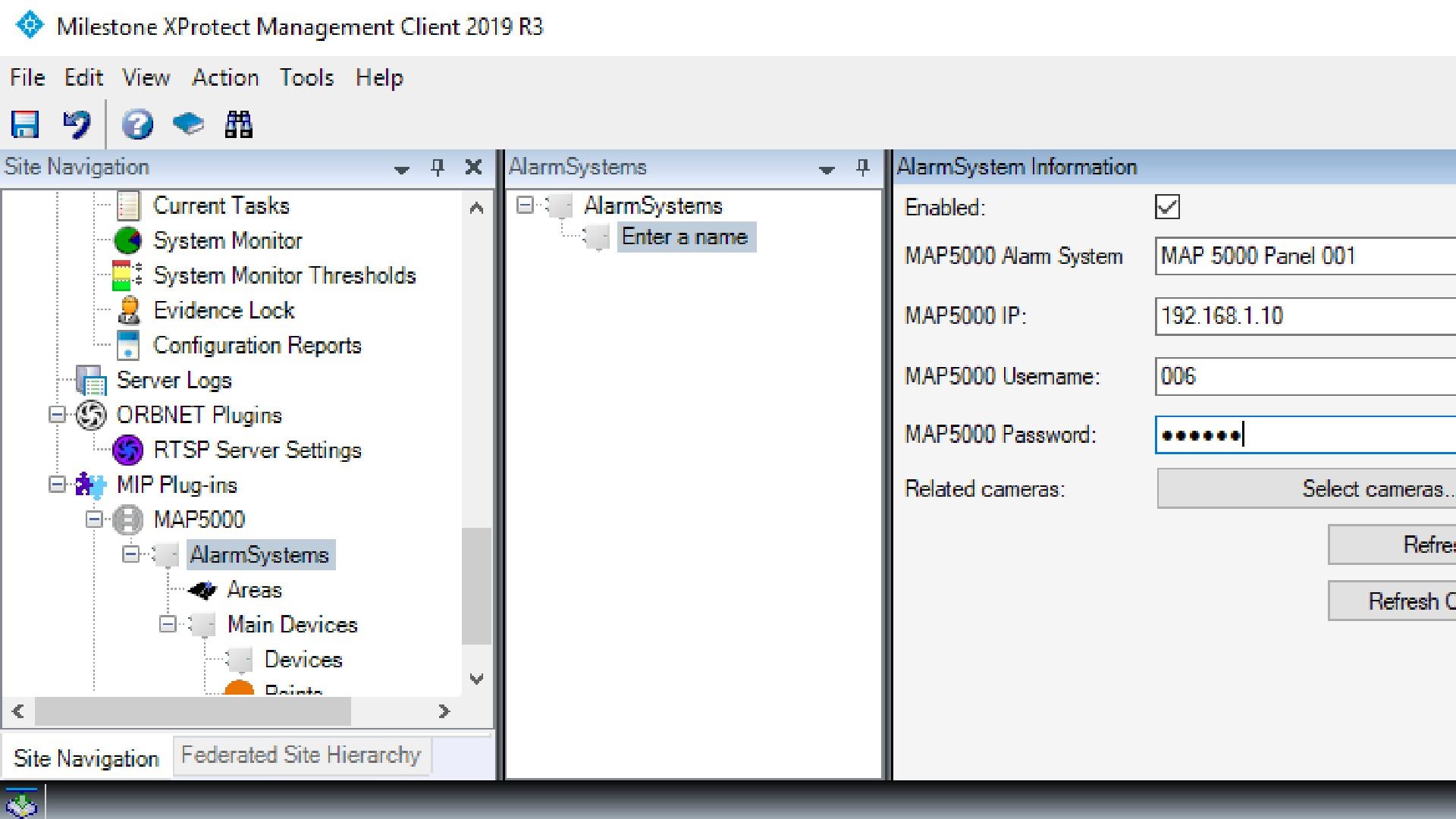
Task: Click the binoculars Search icon
Action: tap(239, 124)
